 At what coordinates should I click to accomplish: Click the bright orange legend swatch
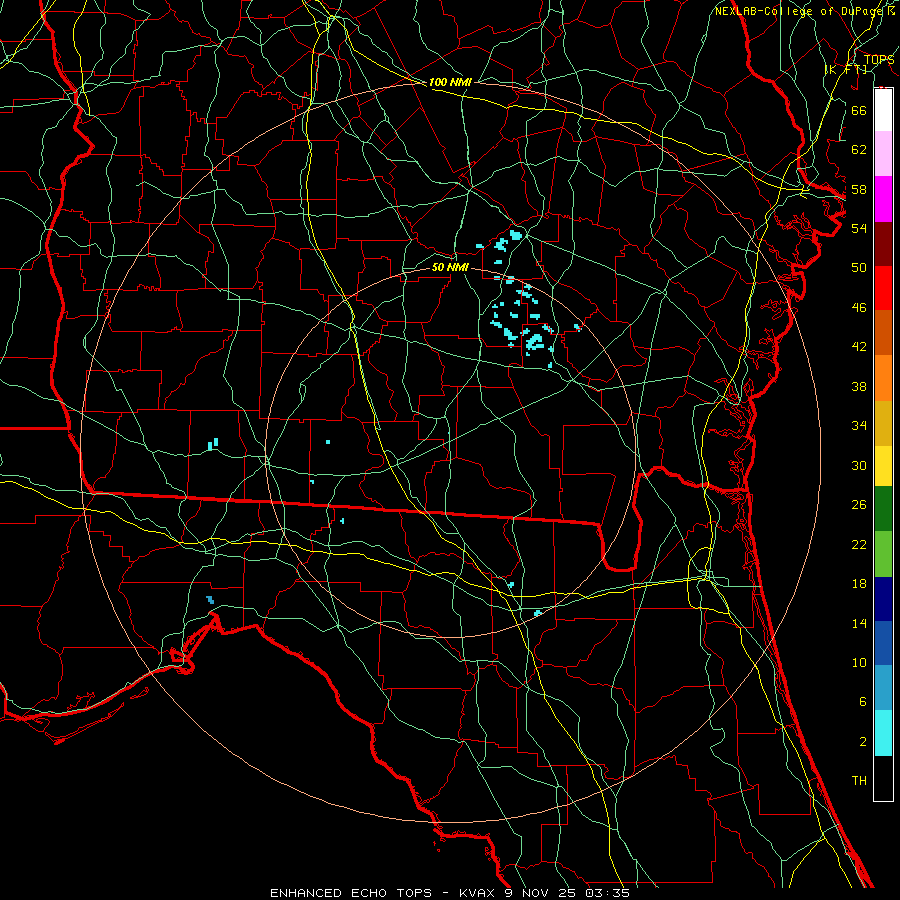pyautogui.click(x=883, y=378)
